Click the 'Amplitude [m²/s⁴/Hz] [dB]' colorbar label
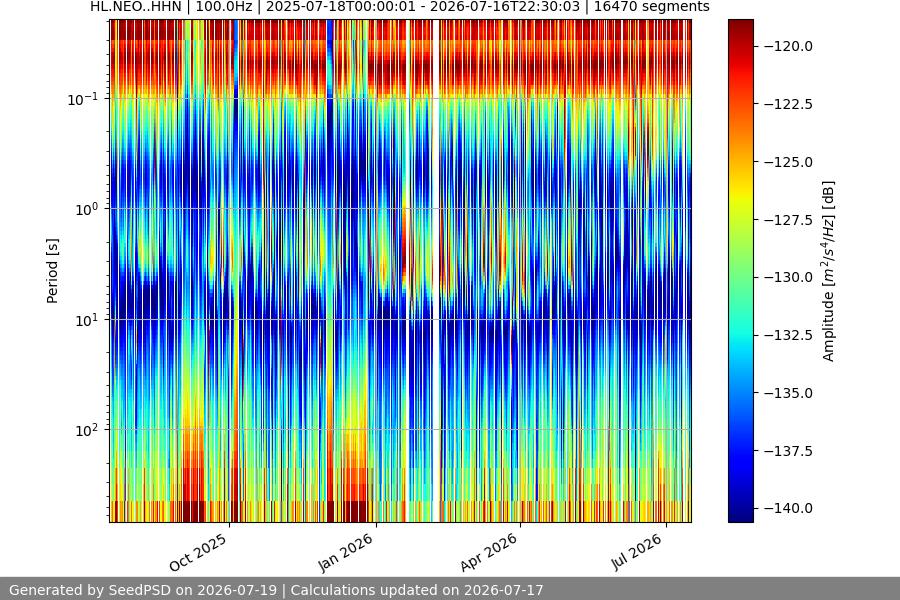 828,271
